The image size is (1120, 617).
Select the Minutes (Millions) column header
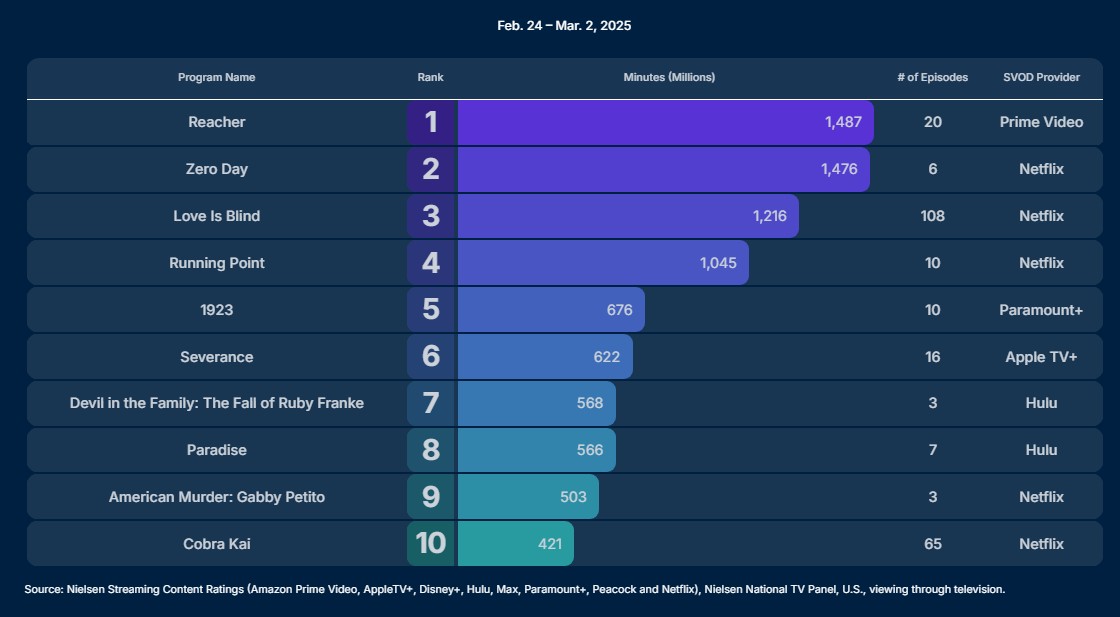669,77
